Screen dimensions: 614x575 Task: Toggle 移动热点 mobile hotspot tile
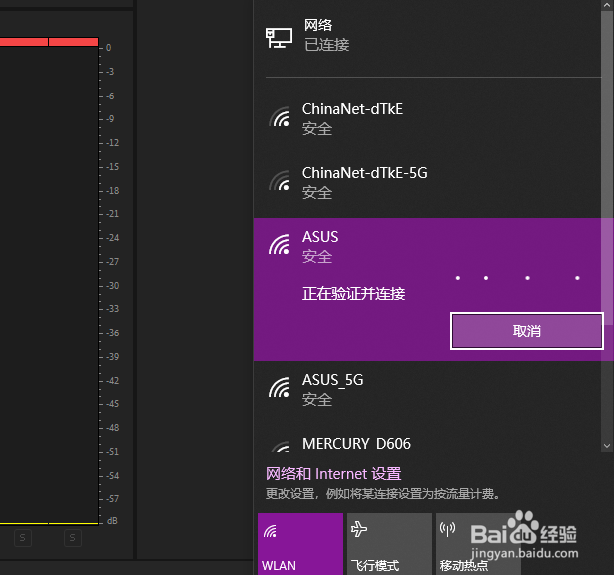pyautogui.click(x=478, y=544)
